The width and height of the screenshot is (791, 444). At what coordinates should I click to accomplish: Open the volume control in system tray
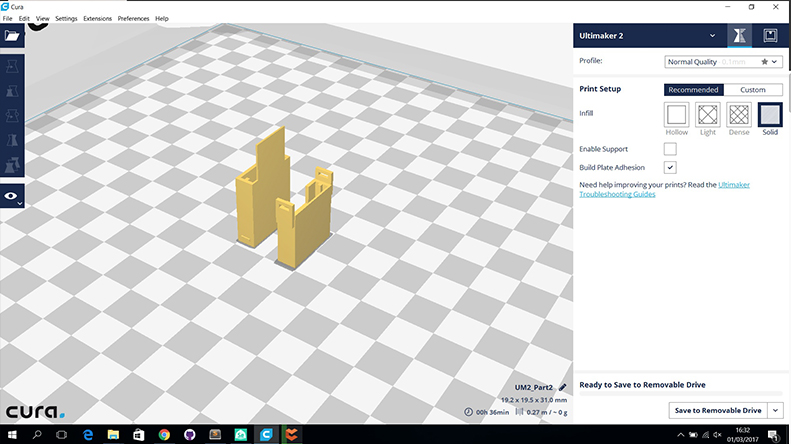pos(717,434)
